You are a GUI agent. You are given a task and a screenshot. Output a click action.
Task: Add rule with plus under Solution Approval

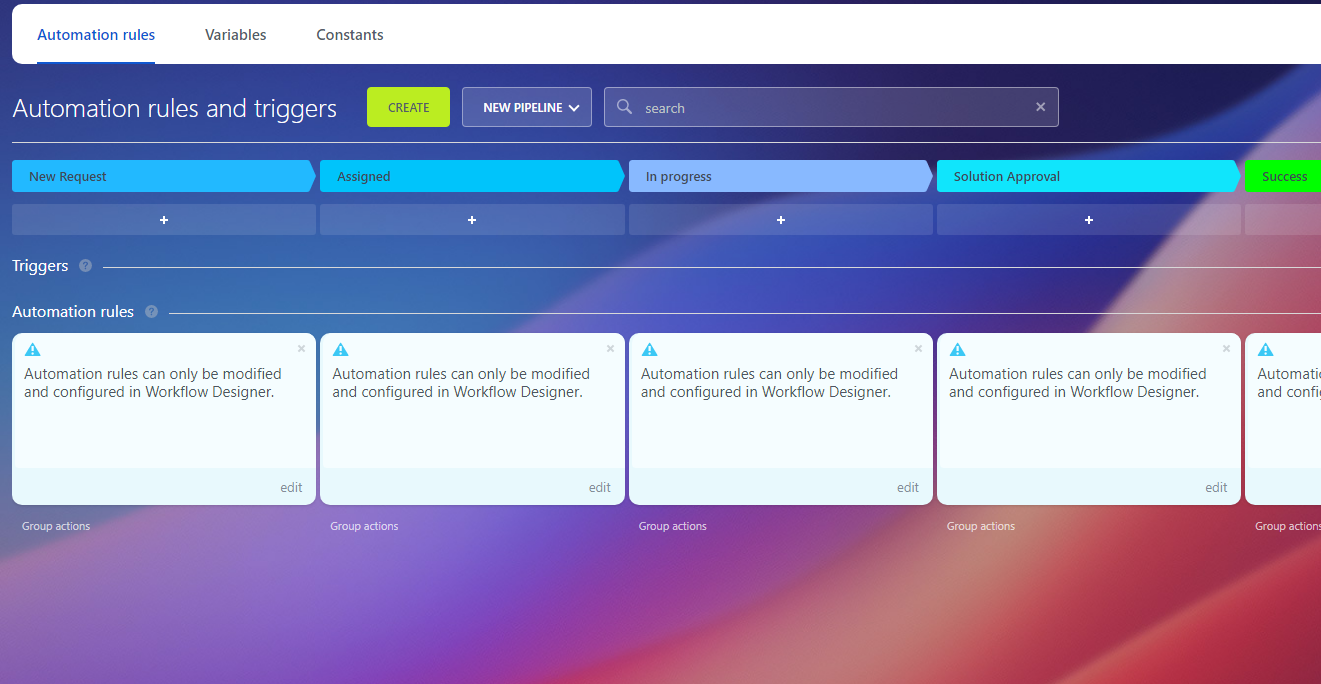coord(1088,220)
